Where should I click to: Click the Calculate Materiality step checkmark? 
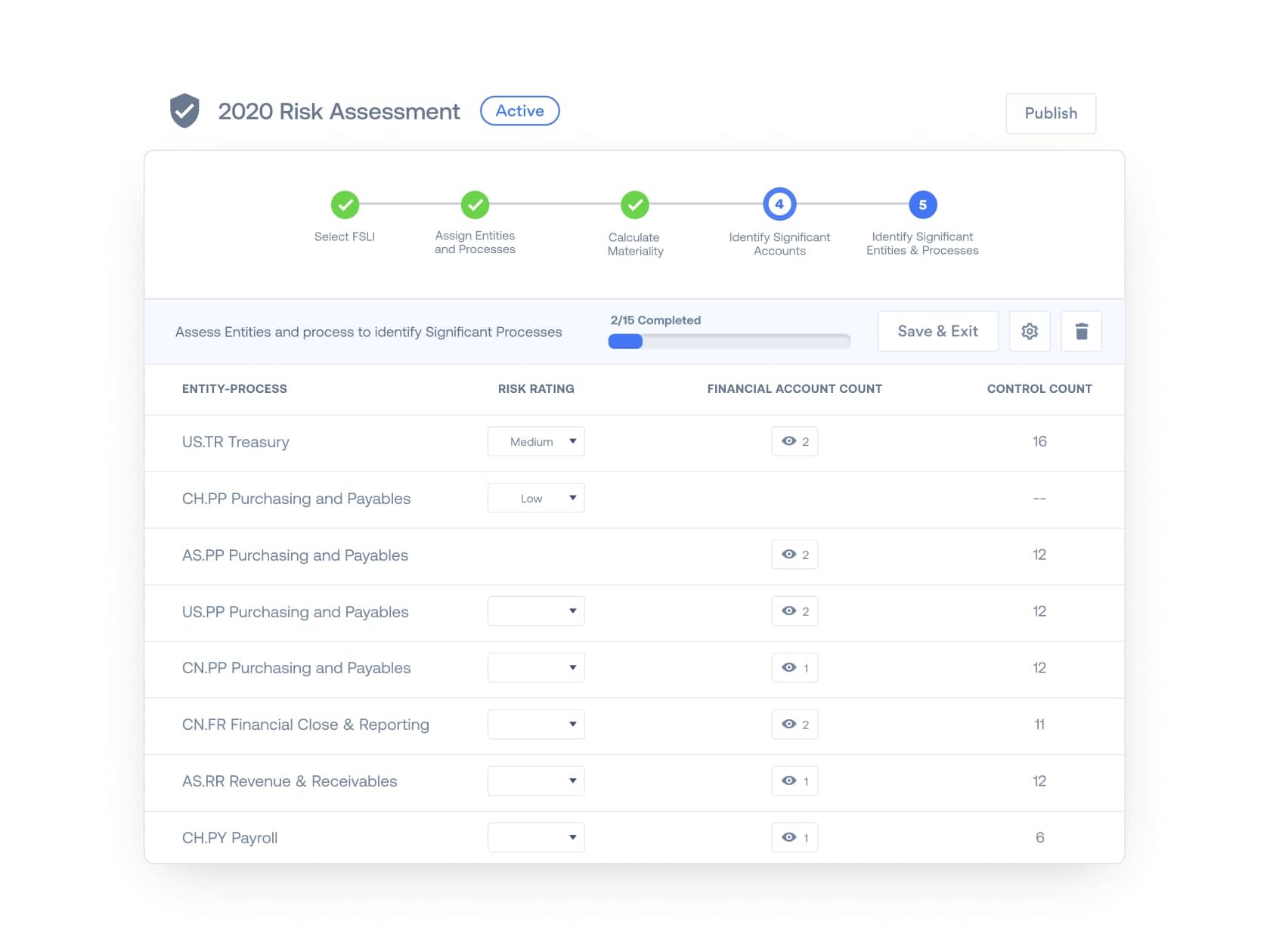point(635,205)
